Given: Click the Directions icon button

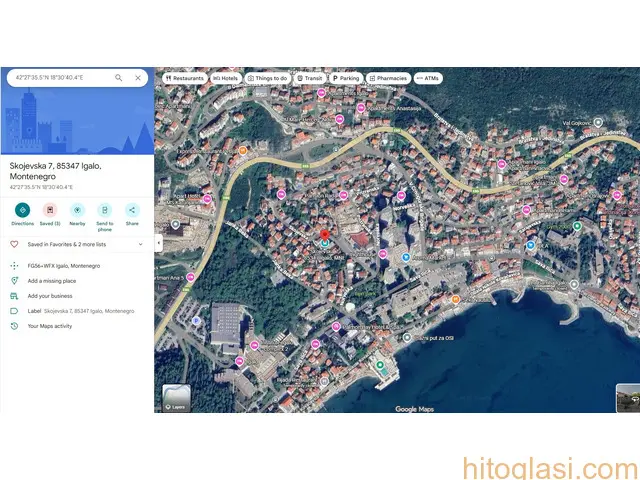Looking at the screenshot, I should pyautogui.click(x=22, y=210).
